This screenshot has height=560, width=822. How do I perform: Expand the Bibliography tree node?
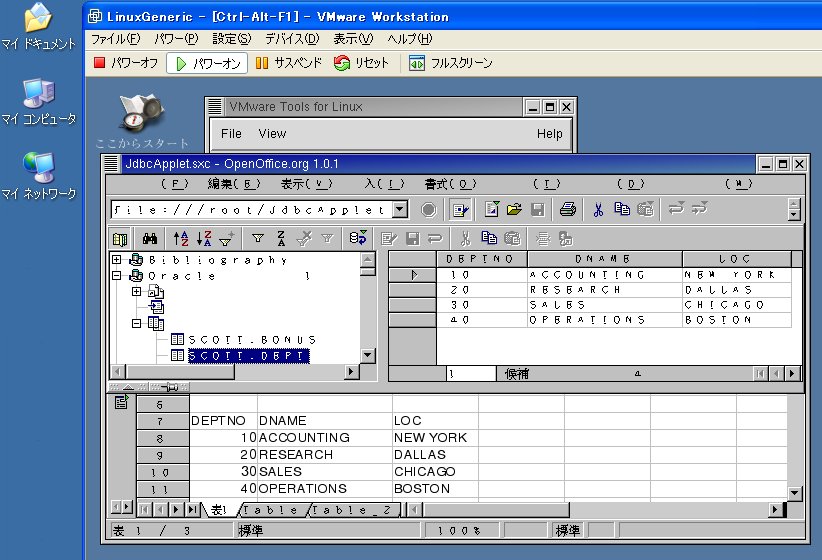pos(116,260)
